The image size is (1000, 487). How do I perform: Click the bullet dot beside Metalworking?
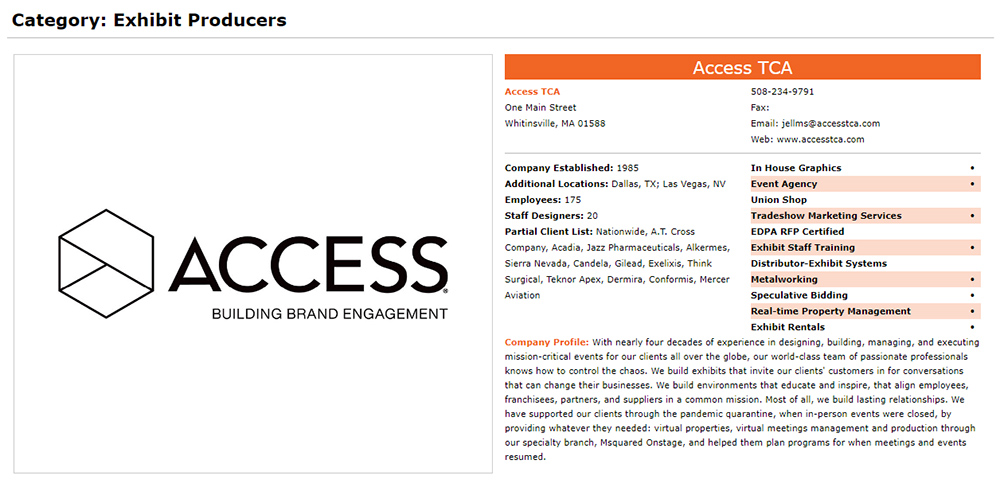click(972, 280)
